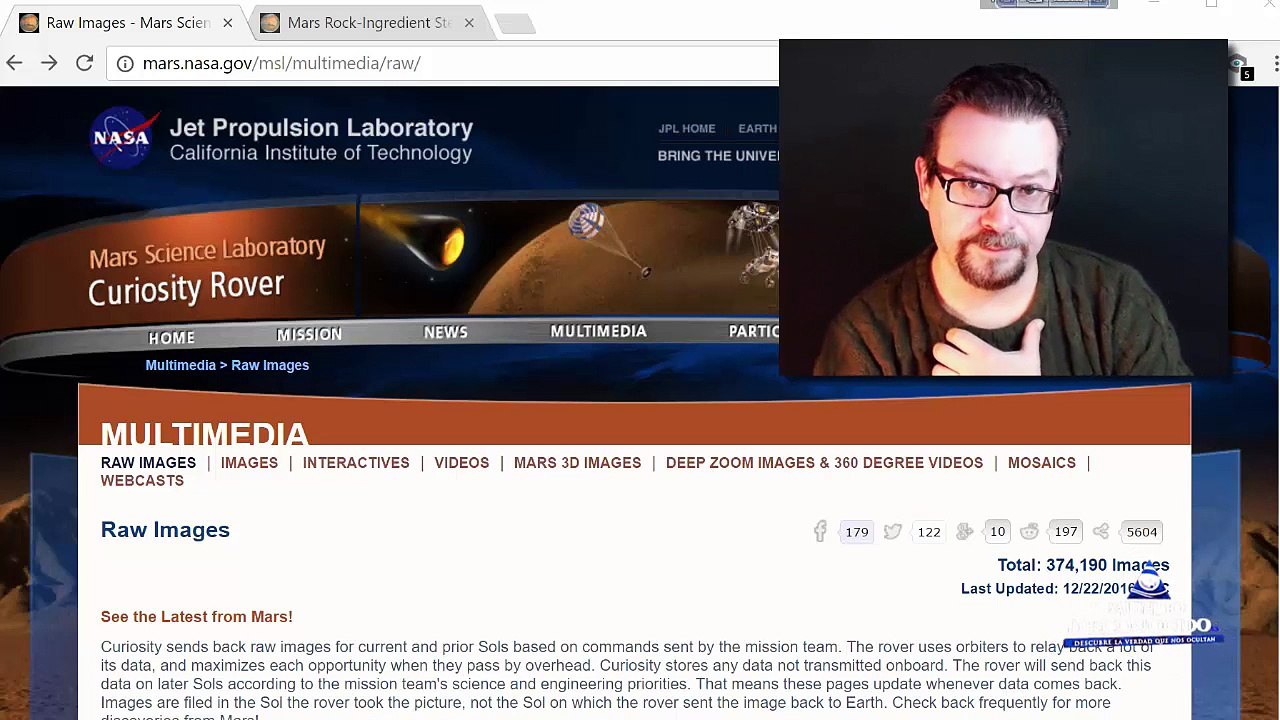
Task: Reload the current page
Action: [x=85, y=63]
